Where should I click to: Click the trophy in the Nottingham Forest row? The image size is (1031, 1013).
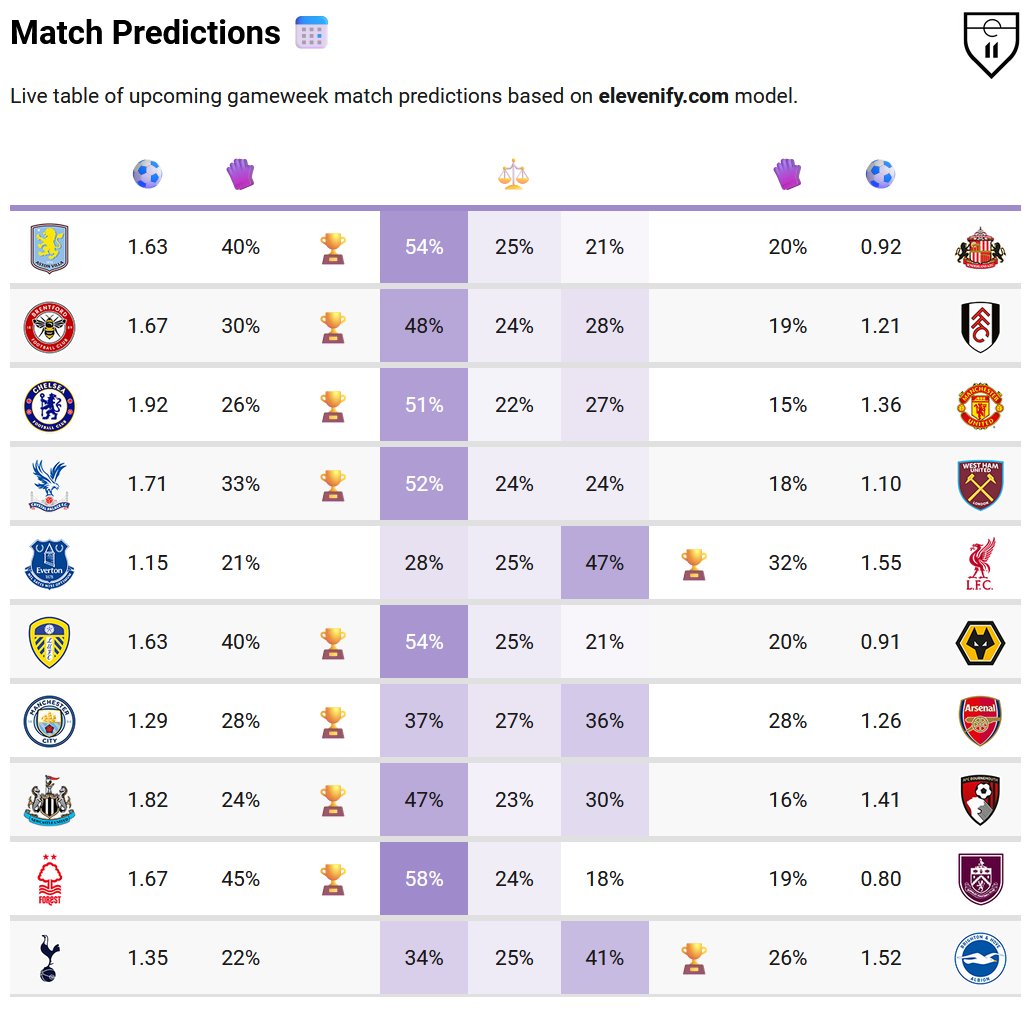[x=333, y=880]
